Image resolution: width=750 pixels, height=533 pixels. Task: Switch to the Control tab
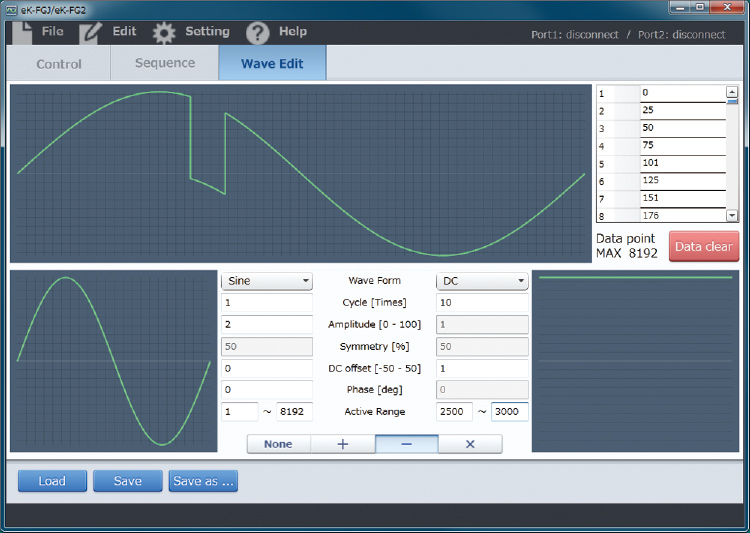[x=59, y=64]
